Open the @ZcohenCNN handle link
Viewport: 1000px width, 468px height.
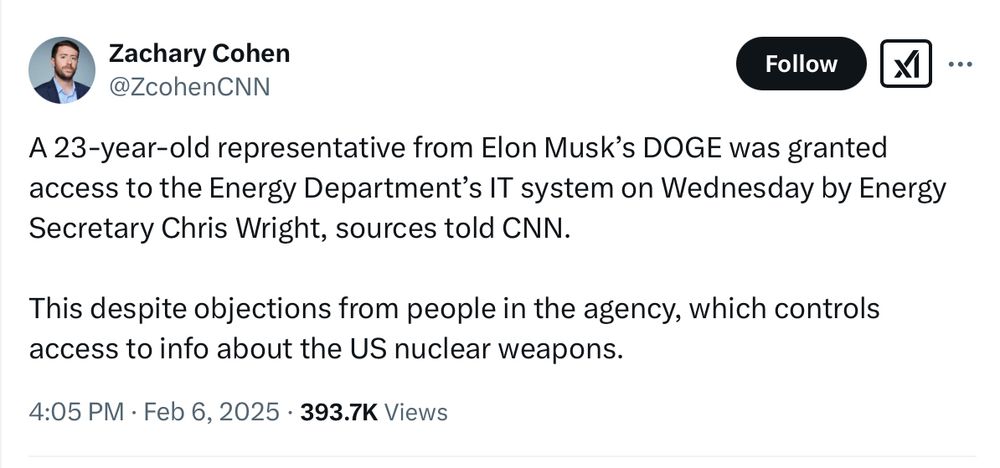click(x=189, y=86)
